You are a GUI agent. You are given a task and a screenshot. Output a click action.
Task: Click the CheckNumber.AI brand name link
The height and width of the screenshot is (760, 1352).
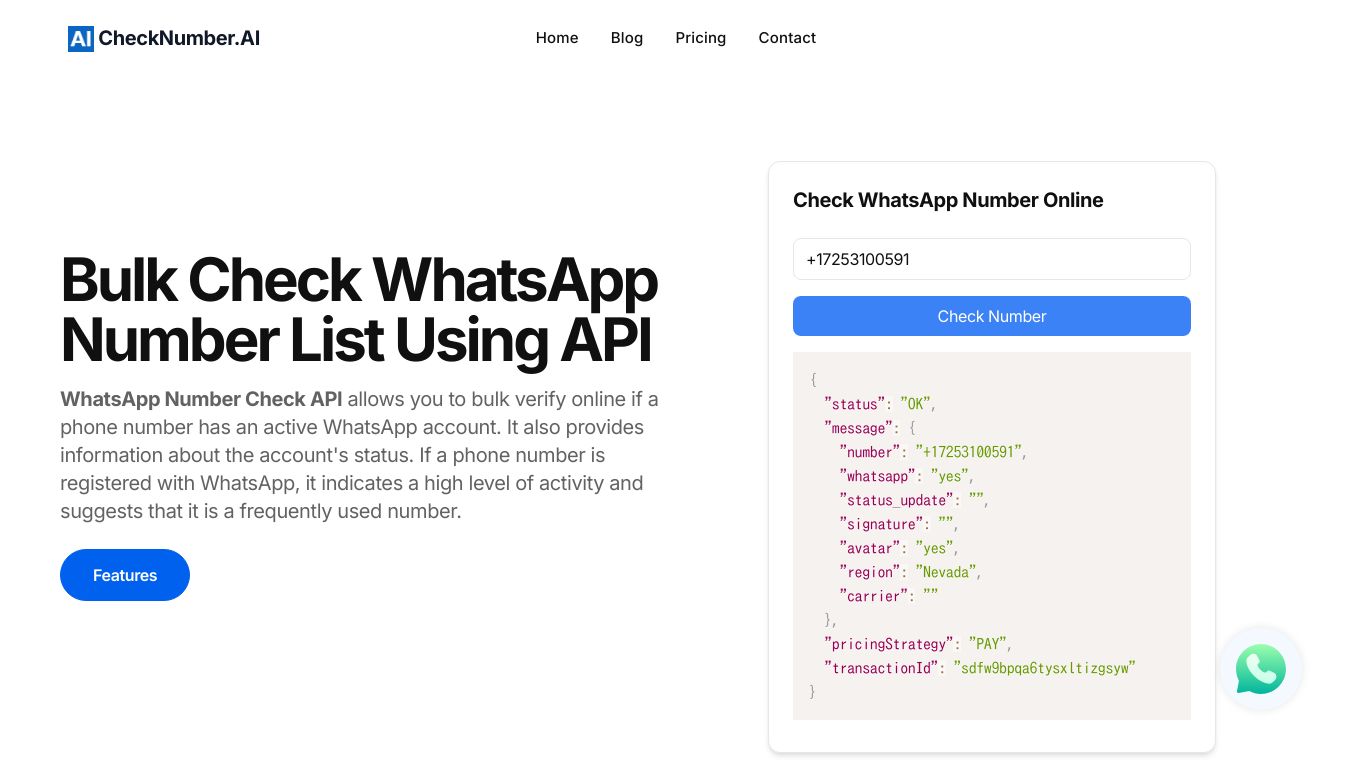pyautogui.click(x=179, y=38)
